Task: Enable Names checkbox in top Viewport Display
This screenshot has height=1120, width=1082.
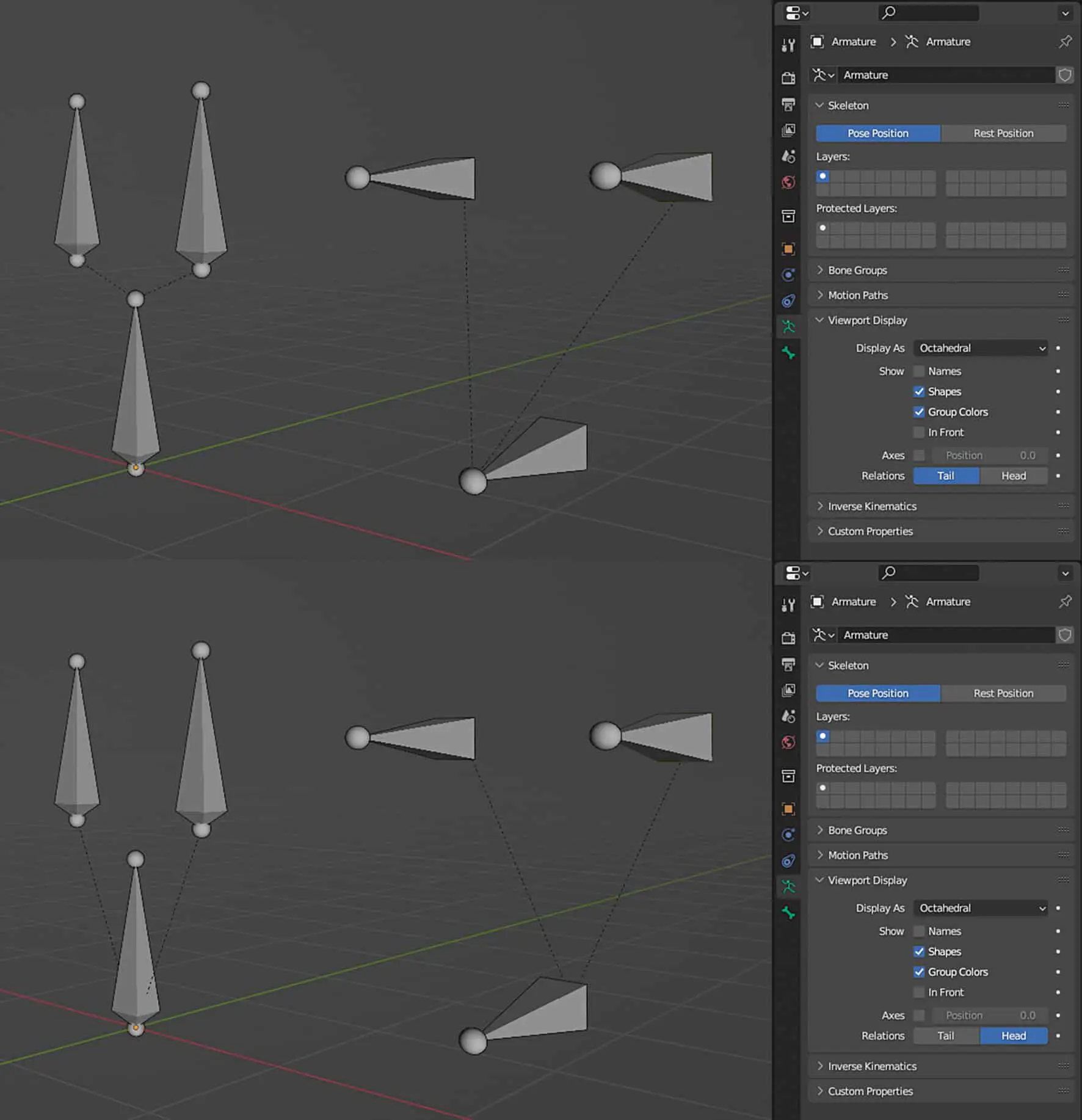Action: click(x=919, y=371)
